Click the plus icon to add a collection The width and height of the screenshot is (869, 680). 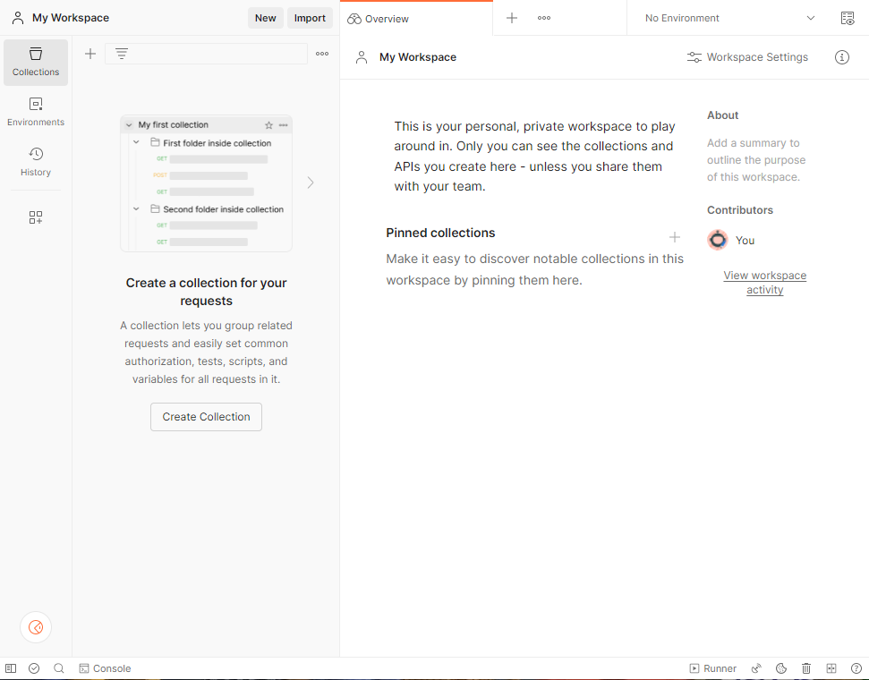[90, 54]
